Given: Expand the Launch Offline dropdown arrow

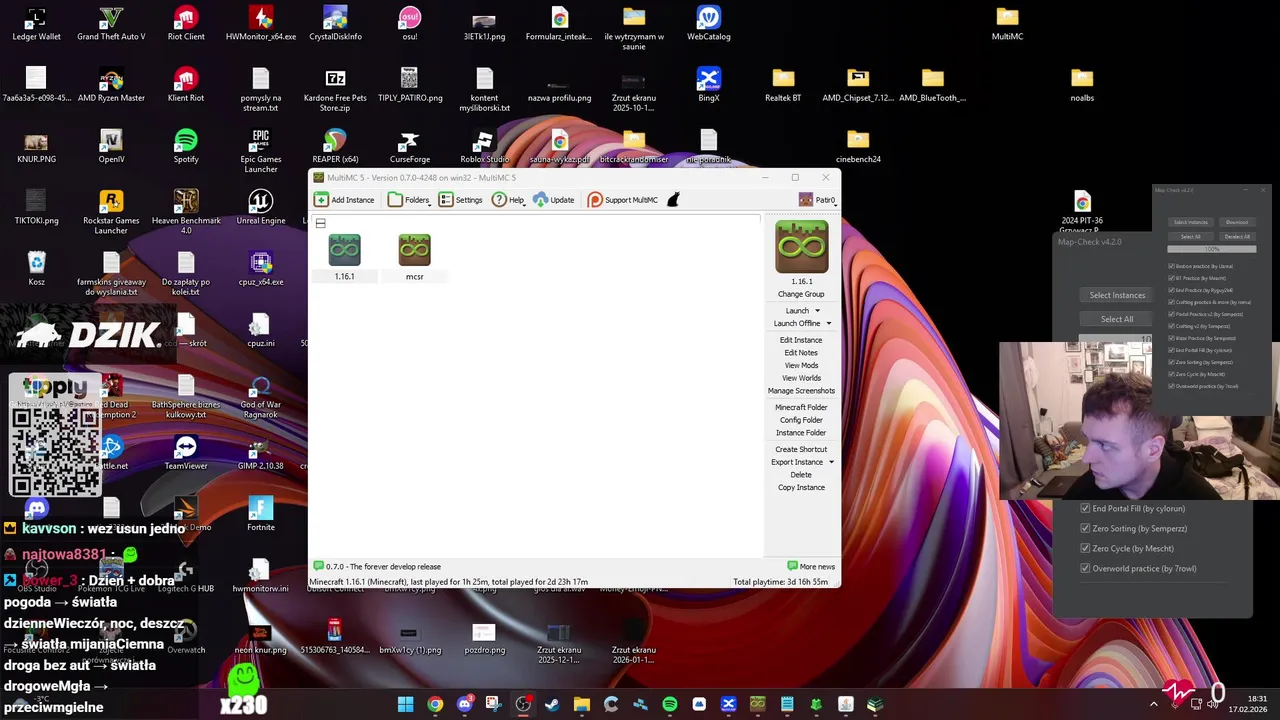Looking at the screenshot, I should click(x=828, y=324).
